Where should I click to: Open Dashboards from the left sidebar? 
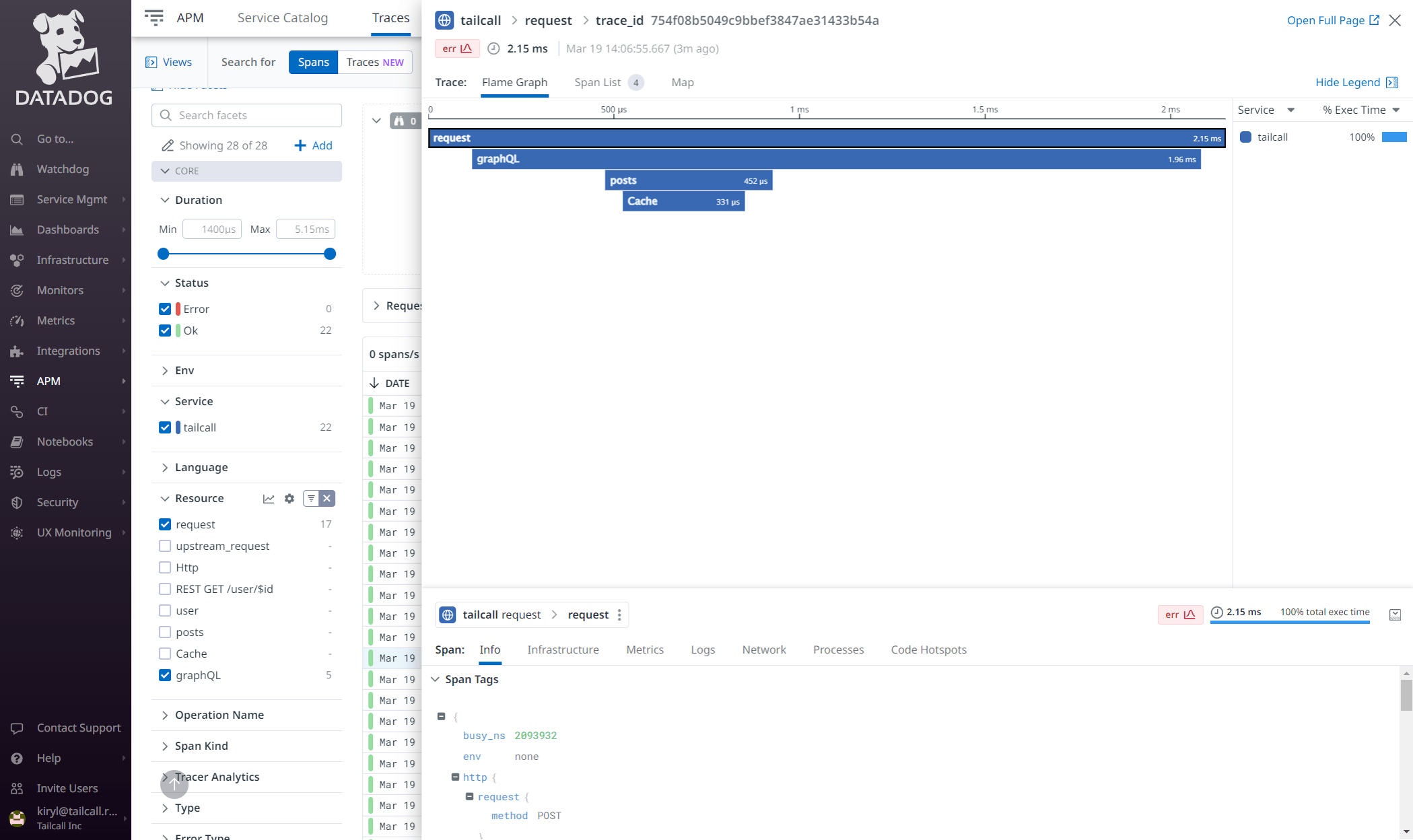point(68,230)
